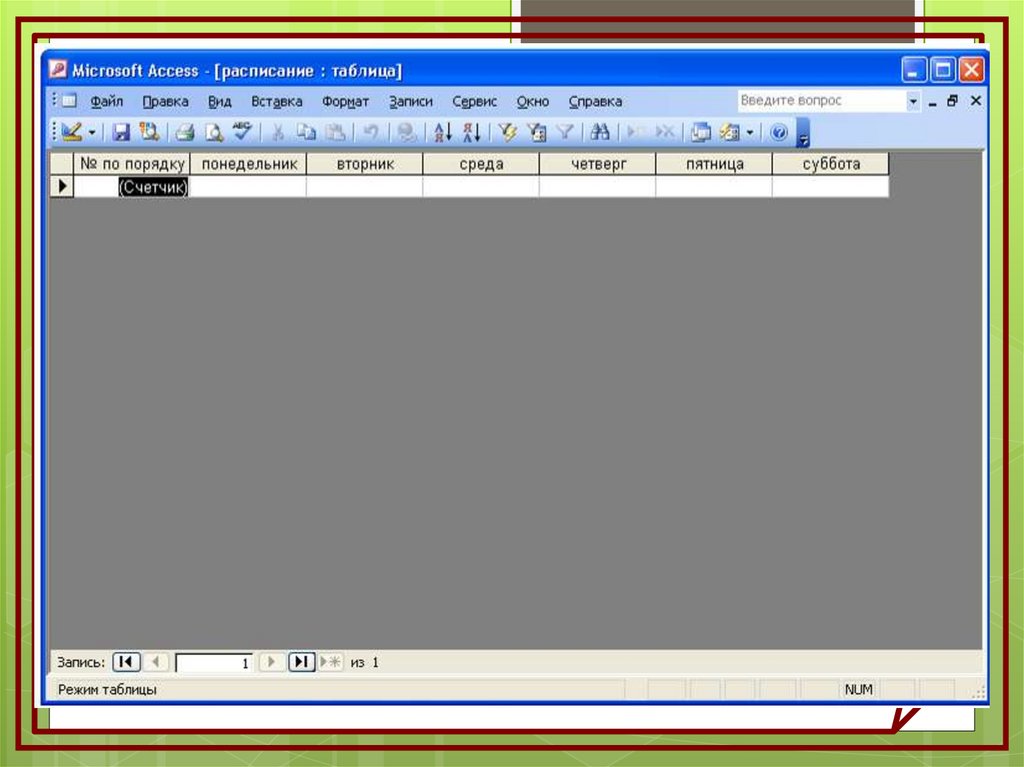Click the ABC Spelling check icon

[242, 132]
